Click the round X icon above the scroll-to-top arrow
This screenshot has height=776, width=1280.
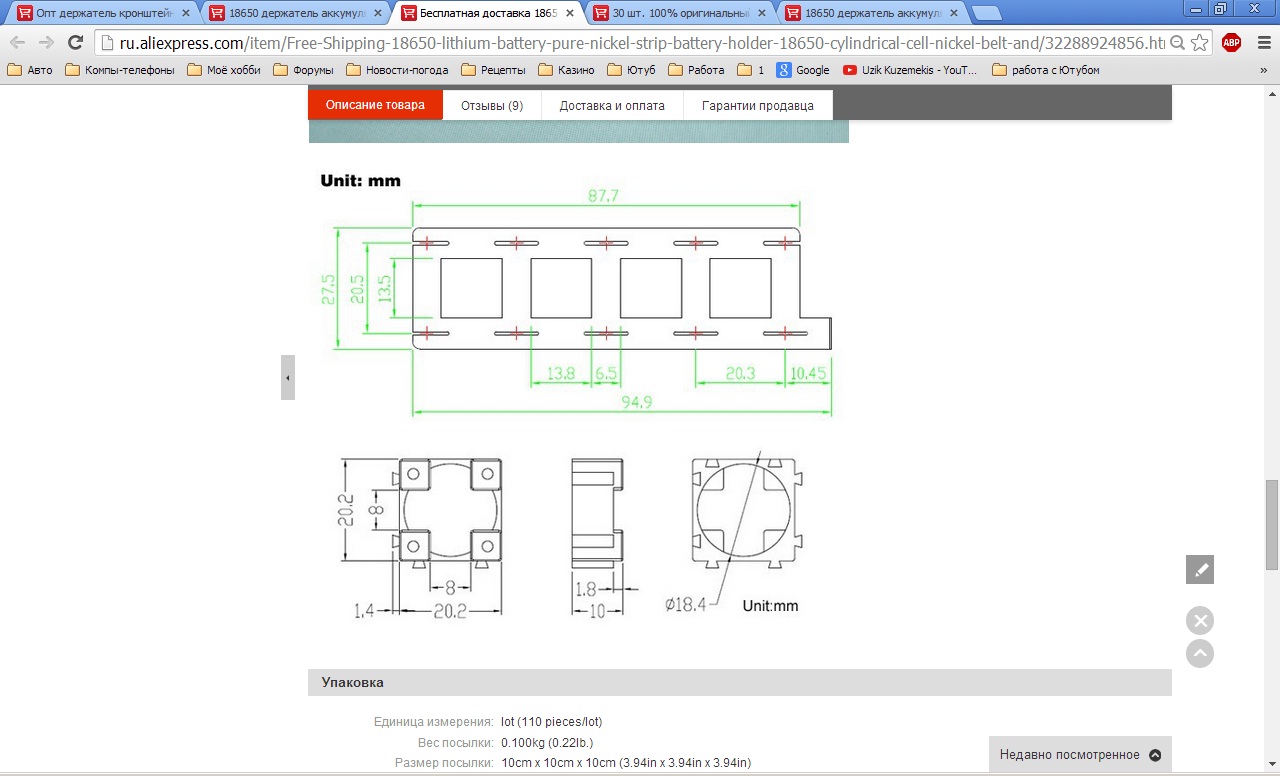pyautogui.click(x=1200, y=621)
